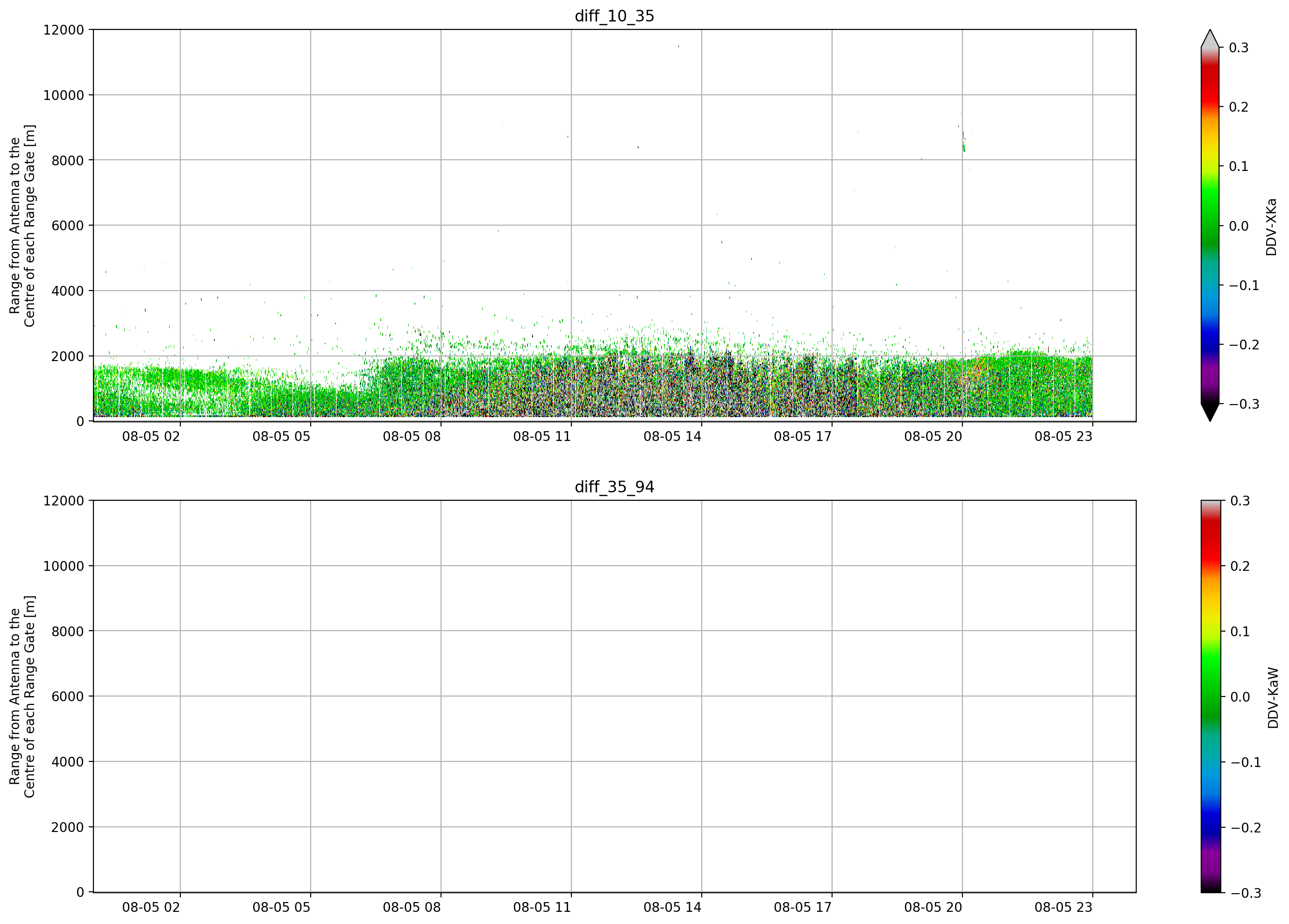Click gray upper extend arrow of DDV-XKa colorbar

click(1210, 39)
